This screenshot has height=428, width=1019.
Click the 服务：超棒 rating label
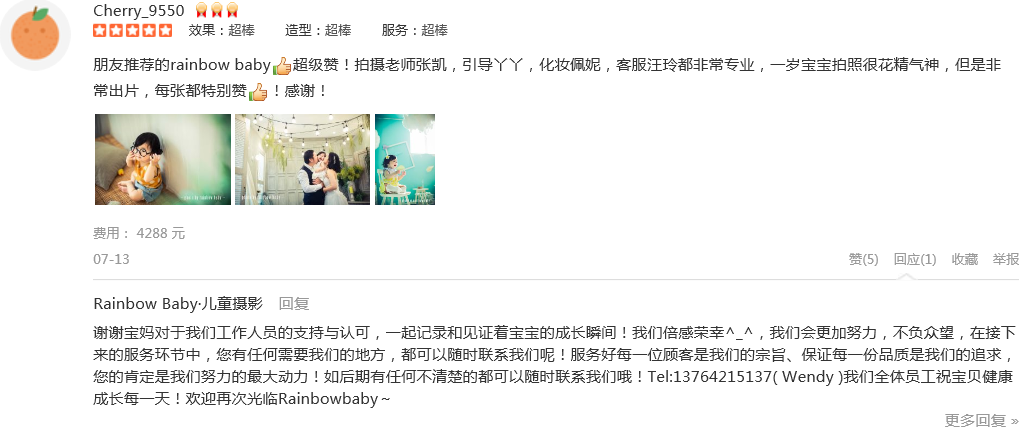pyautogui.click(x=415, y=30)
